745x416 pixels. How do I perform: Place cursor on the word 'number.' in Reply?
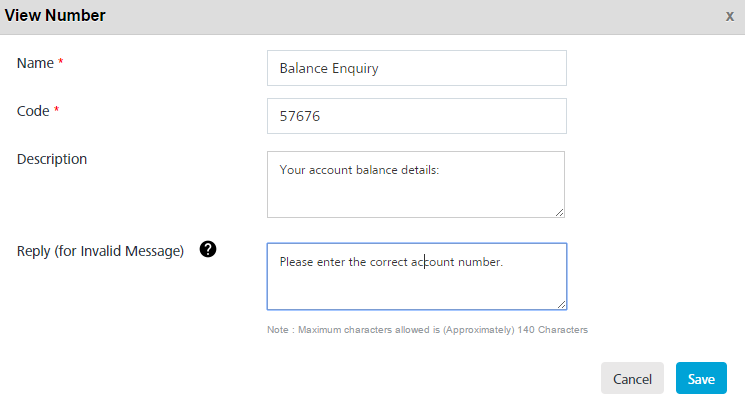[480, 262]
